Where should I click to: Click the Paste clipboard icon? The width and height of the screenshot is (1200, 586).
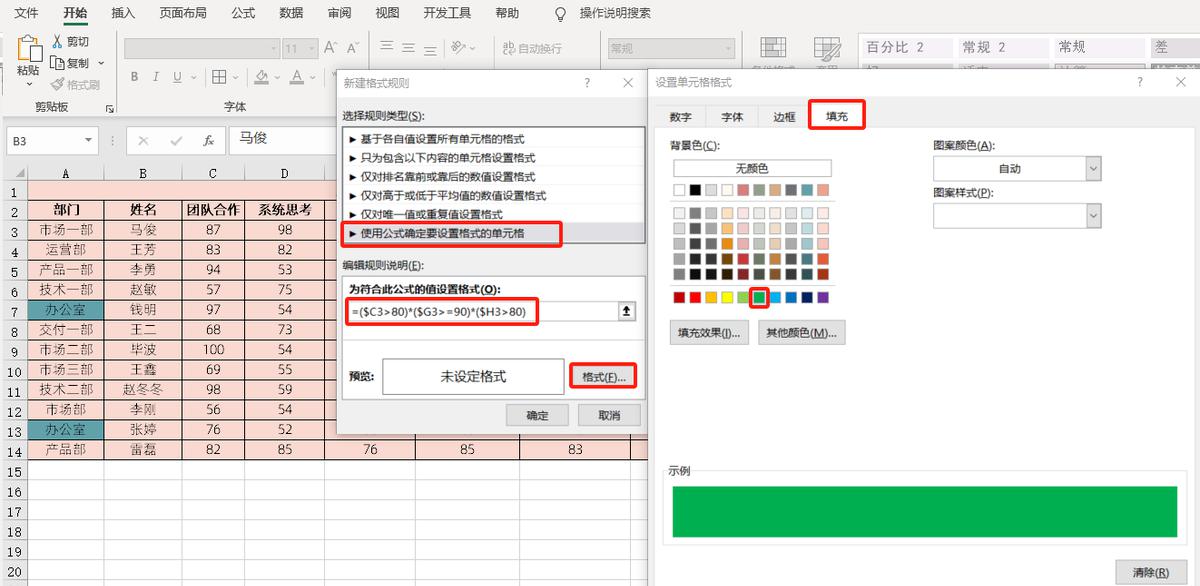point(29,48)
